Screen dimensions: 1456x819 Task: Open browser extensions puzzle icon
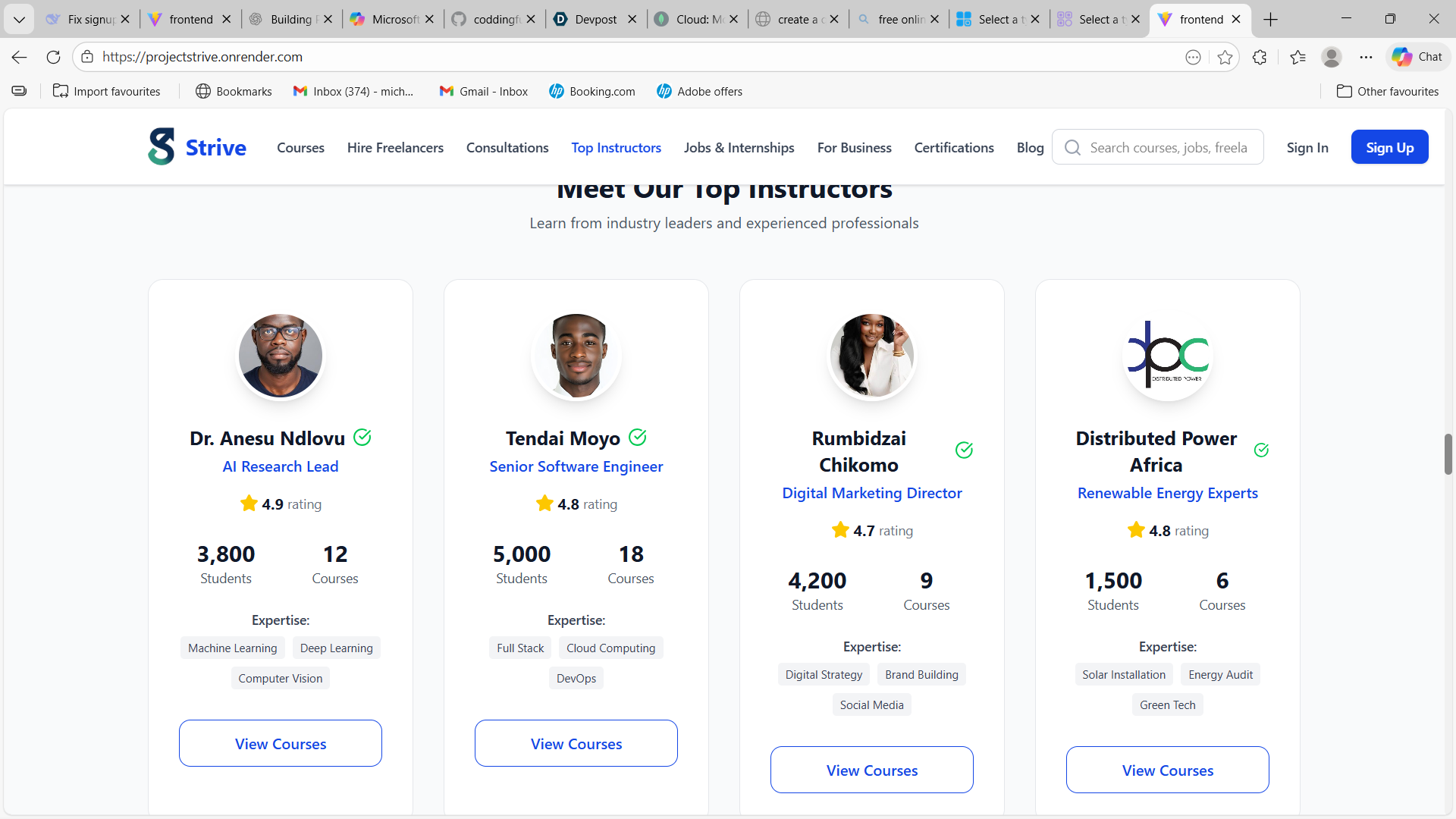pos(1260,57)
